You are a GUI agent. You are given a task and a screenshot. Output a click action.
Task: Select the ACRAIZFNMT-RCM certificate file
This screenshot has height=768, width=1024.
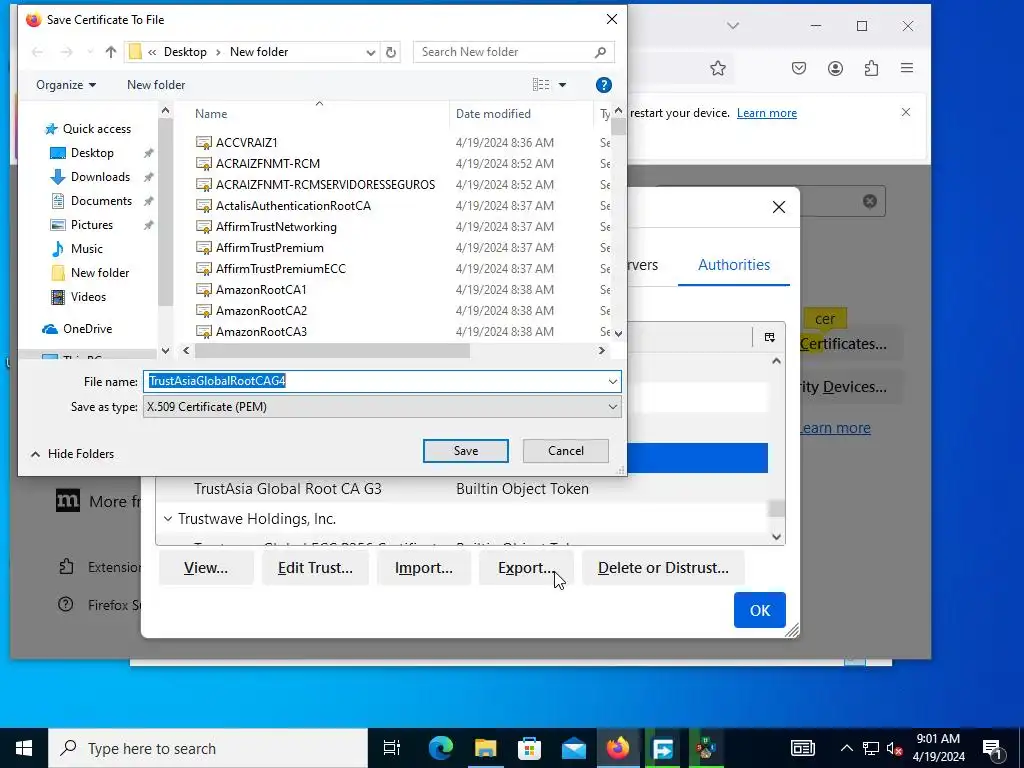tap(268, 163)
